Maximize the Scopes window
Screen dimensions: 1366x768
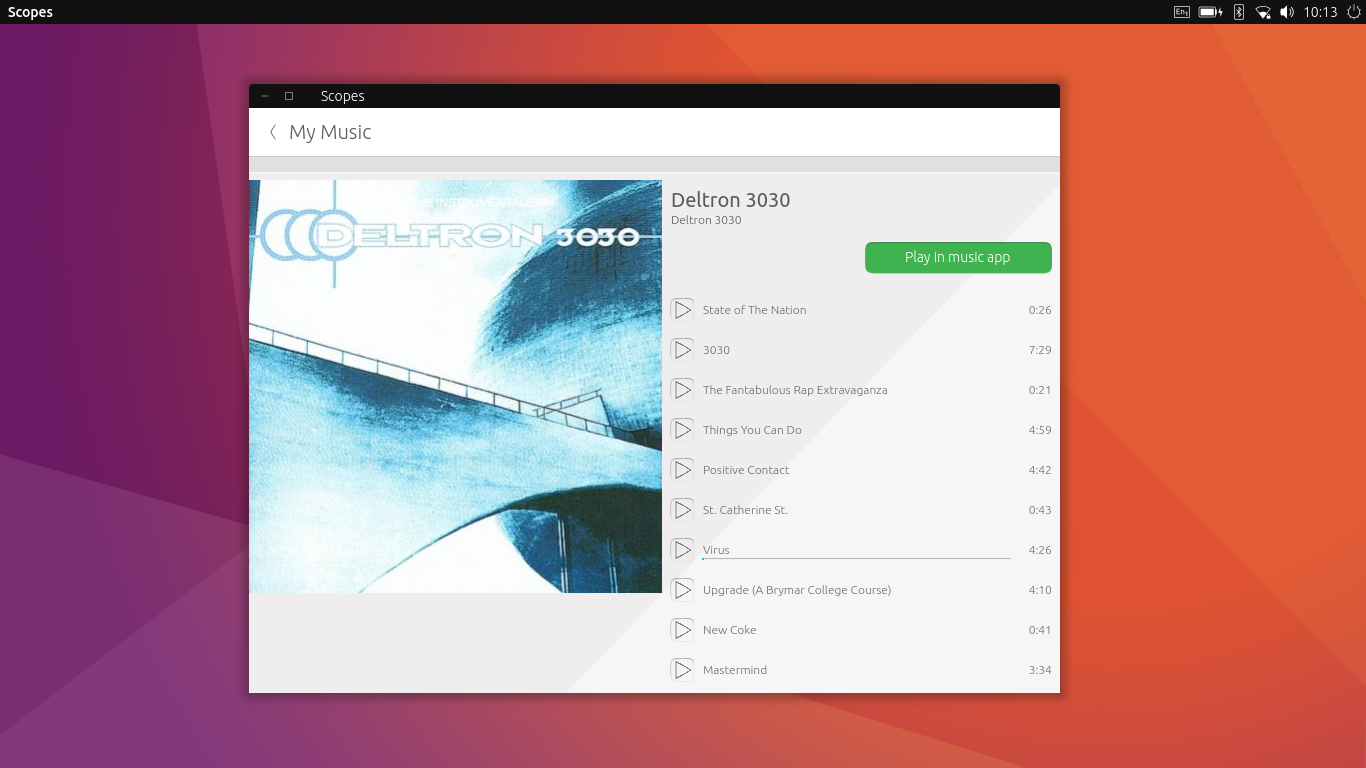[289, 96]
